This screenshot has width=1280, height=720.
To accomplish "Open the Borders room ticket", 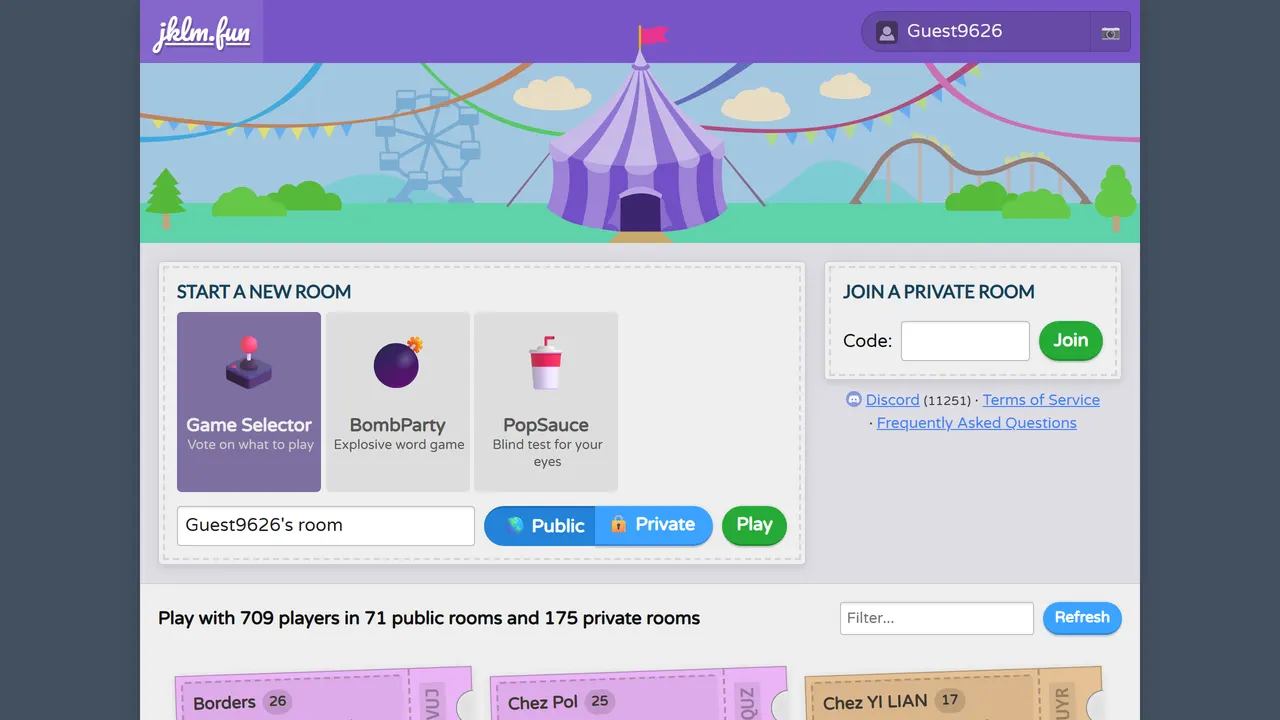I will pos(324,694).
